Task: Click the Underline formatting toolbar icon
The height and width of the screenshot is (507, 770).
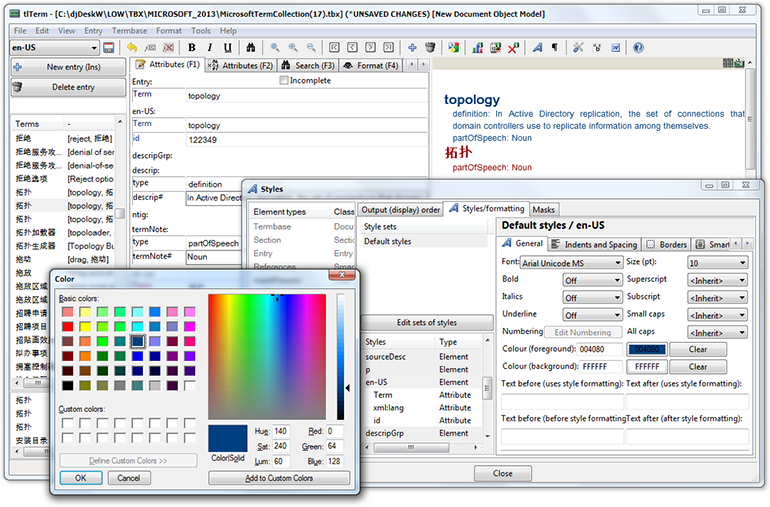Action: pos(225,47)
